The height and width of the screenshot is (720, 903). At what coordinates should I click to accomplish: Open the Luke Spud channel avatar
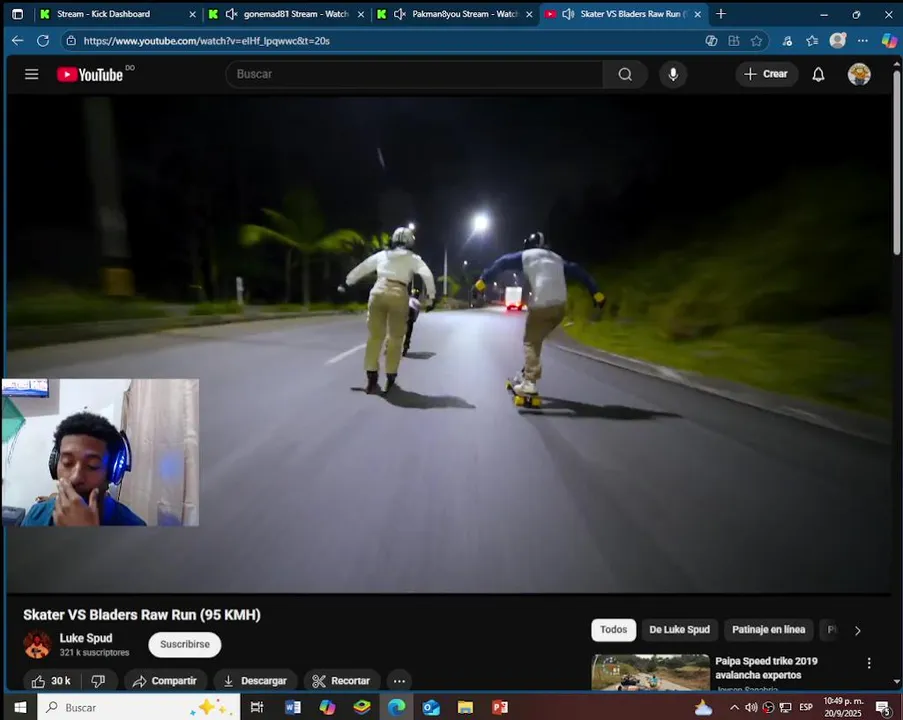[x=37, y=645]
